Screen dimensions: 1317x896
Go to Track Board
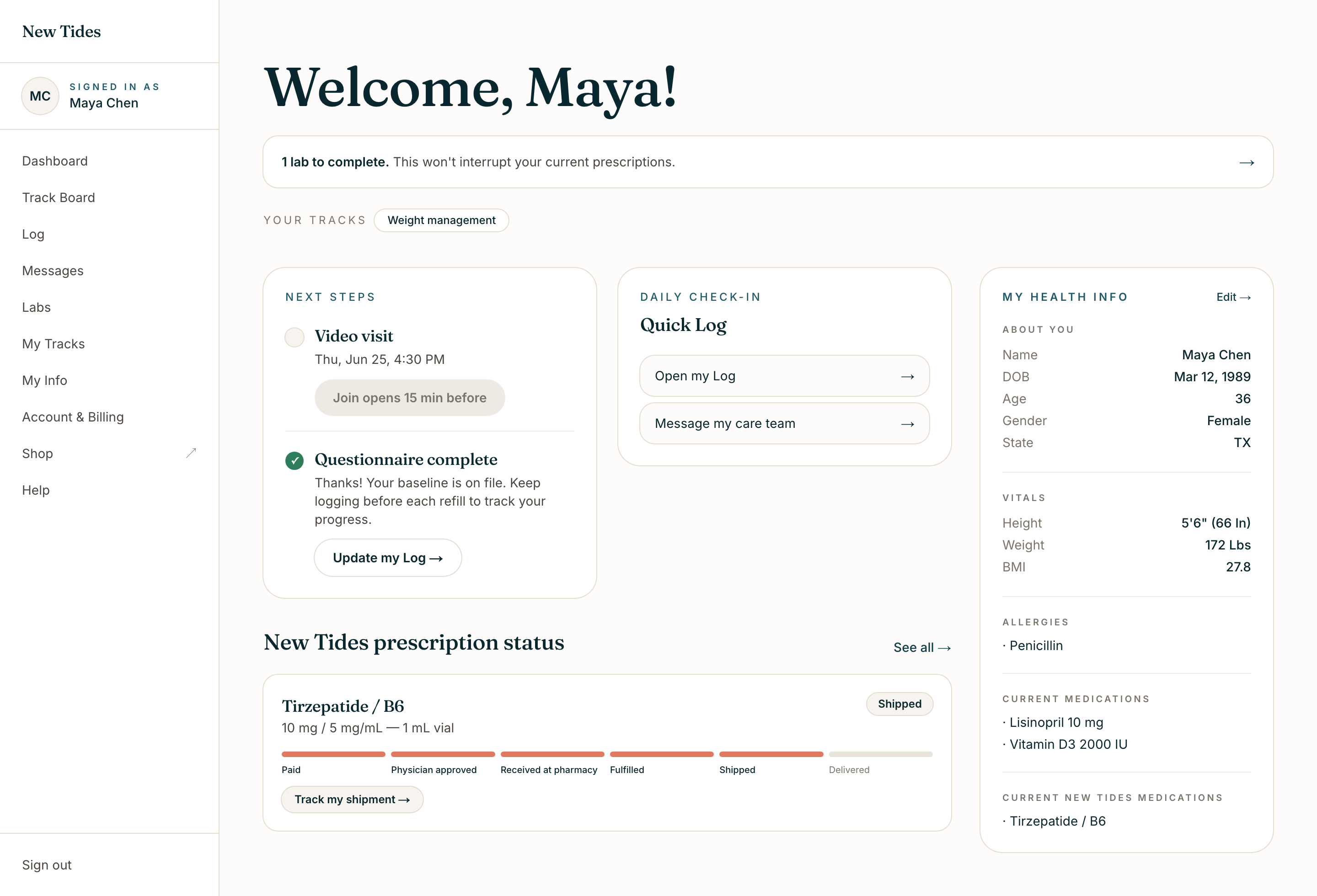pos(59,197)
